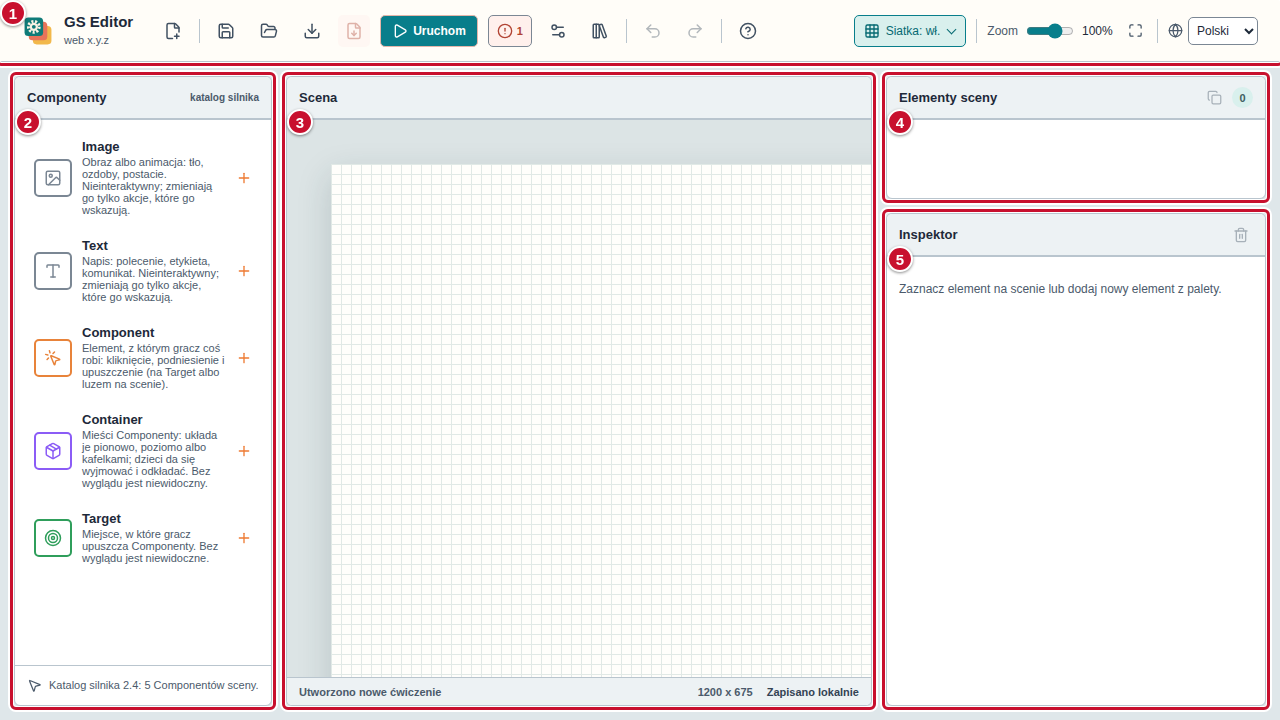
Task: Open the Polski language selector
Action: (x=1222, y=31)
